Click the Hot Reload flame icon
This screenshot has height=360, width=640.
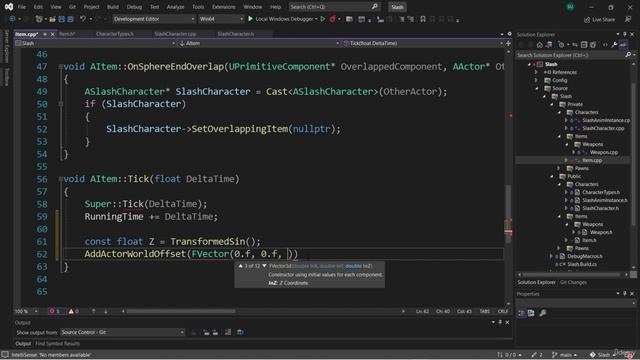(x=333, y=19)
